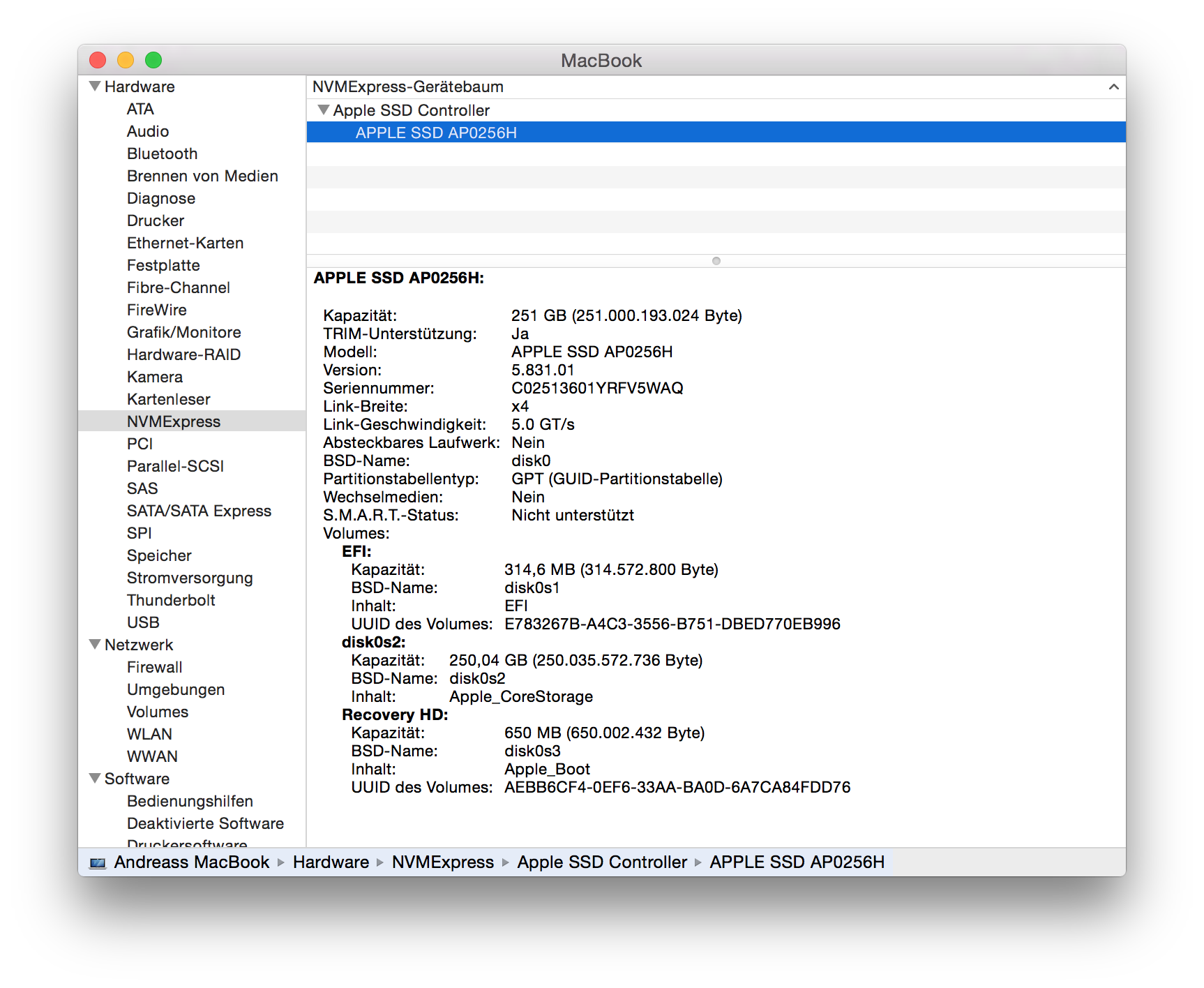Click the Recovery HD UUID value
Image resolution: width=1204 pixels, height=988 pixels.
[677, 787]
